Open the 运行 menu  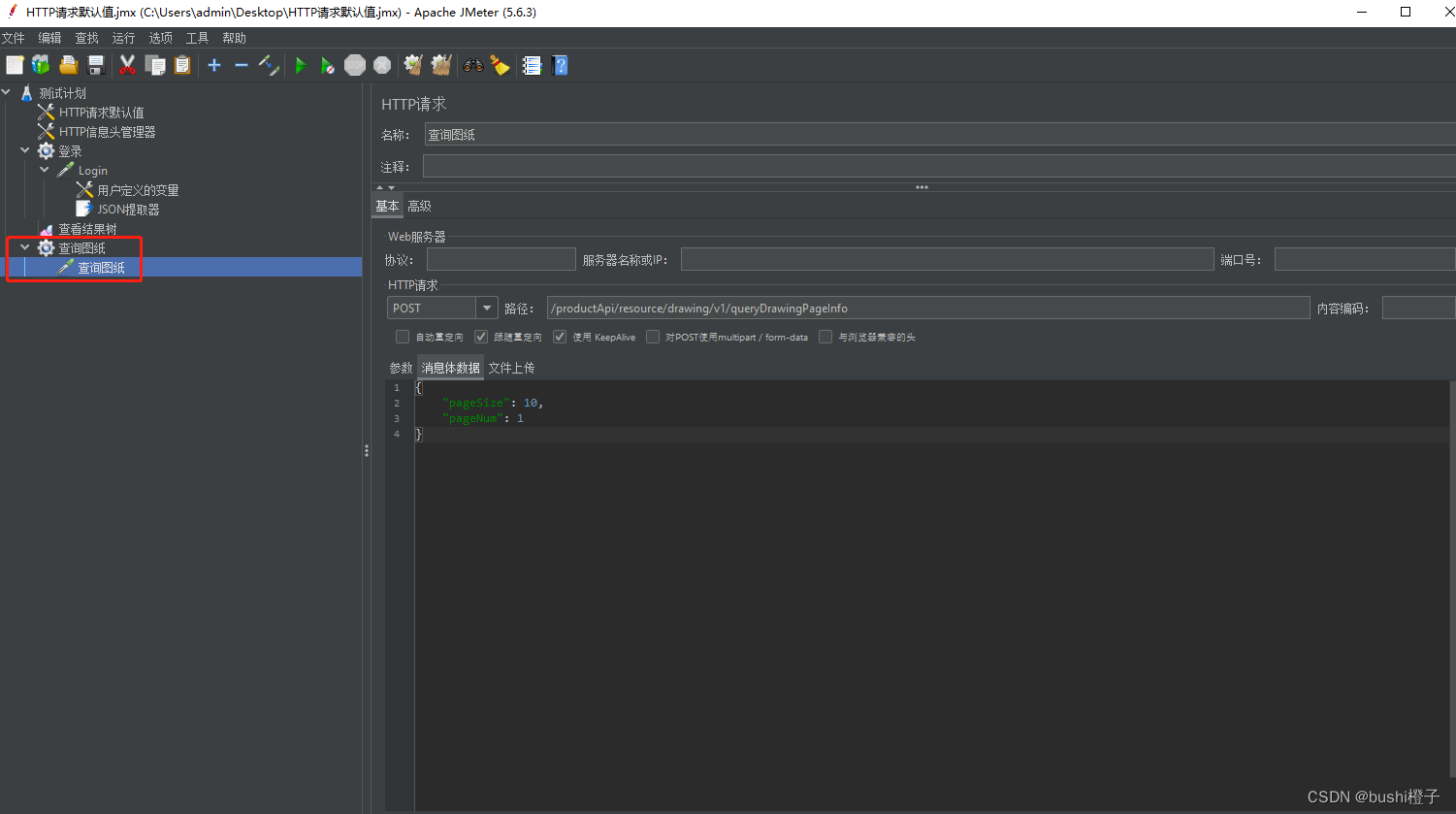[x=124, y=38]
